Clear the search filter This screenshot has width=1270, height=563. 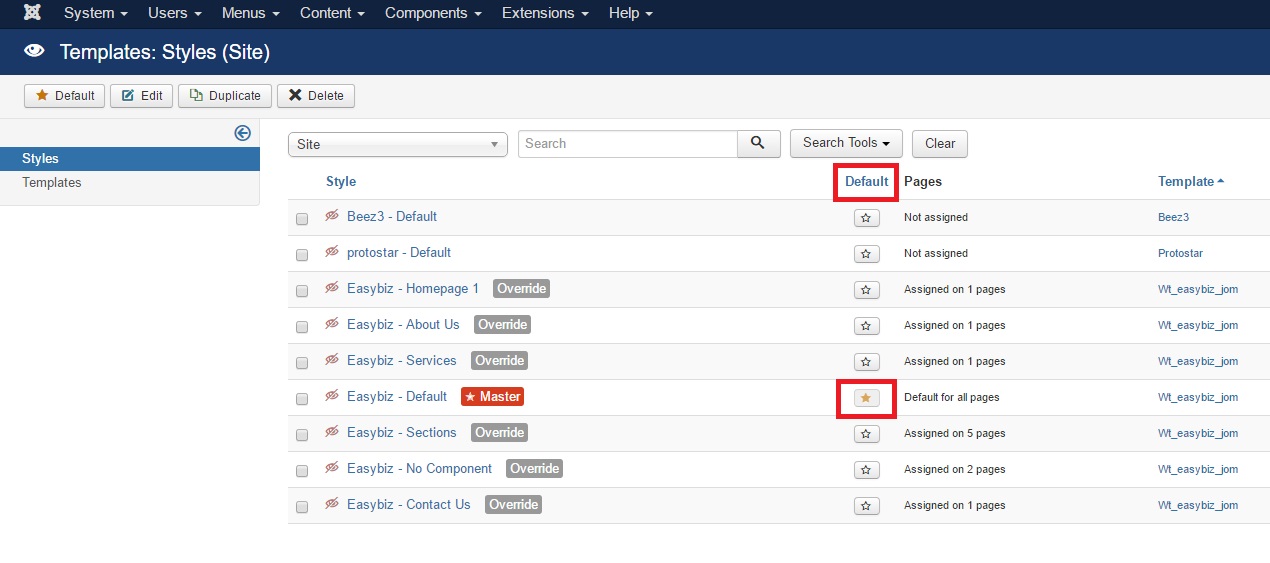click(x=940, y=143)
